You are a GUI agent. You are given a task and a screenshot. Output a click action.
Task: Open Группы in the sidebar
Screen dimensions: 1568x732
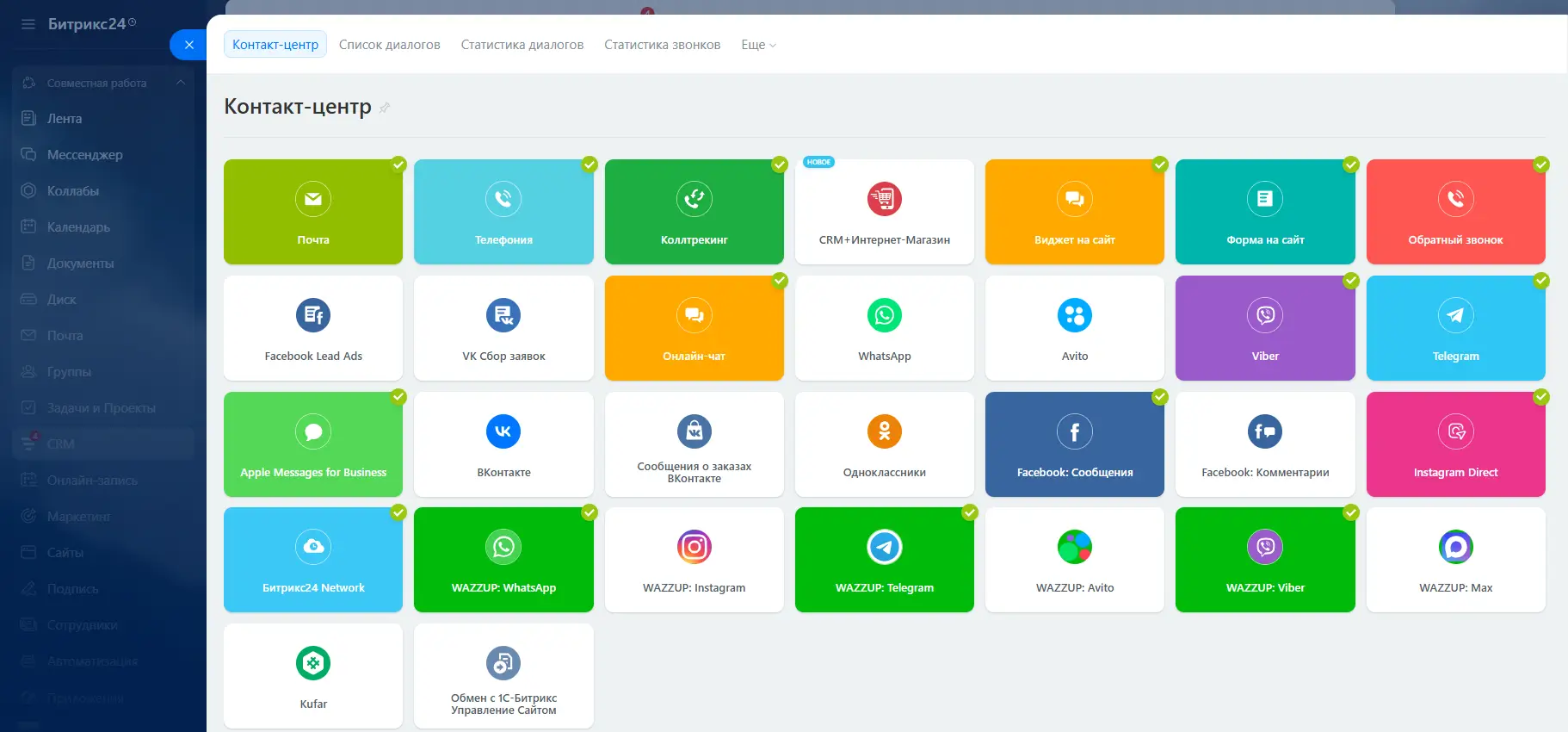click(103, 372)
